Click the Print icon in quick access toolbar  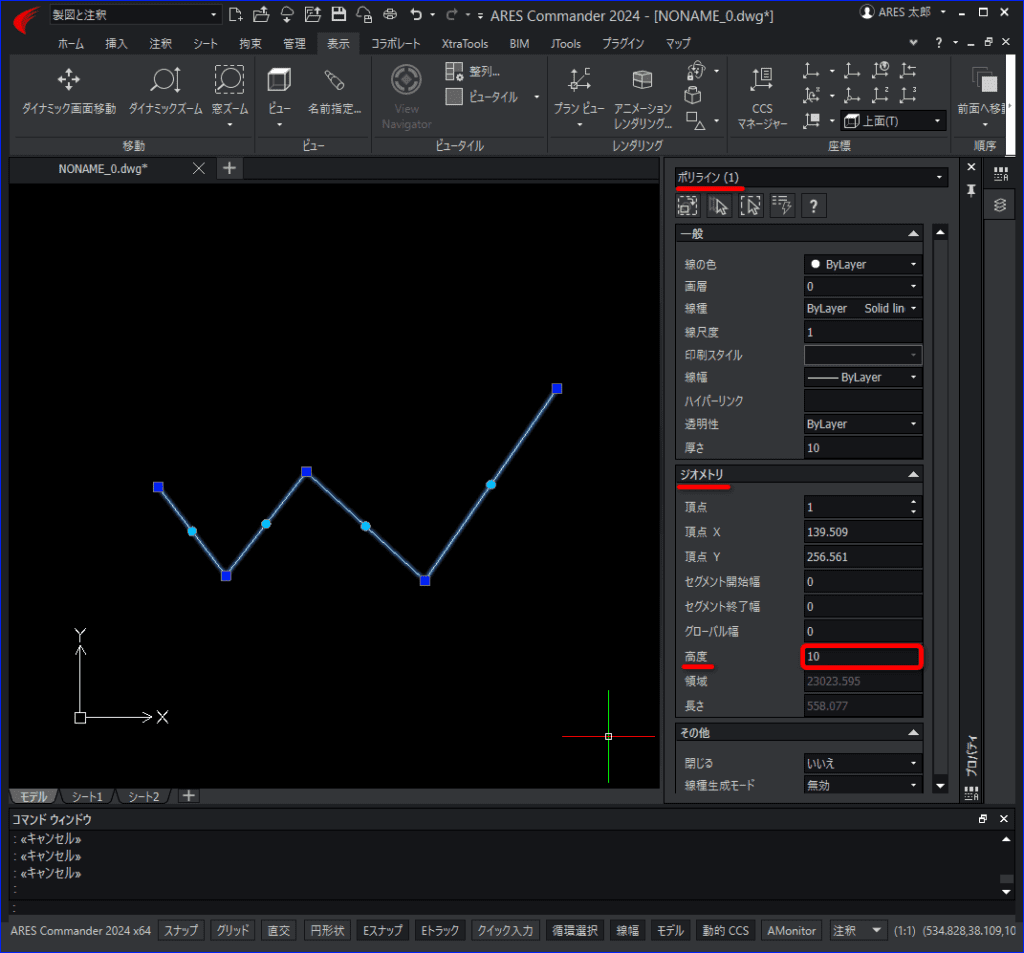(390, 15)
